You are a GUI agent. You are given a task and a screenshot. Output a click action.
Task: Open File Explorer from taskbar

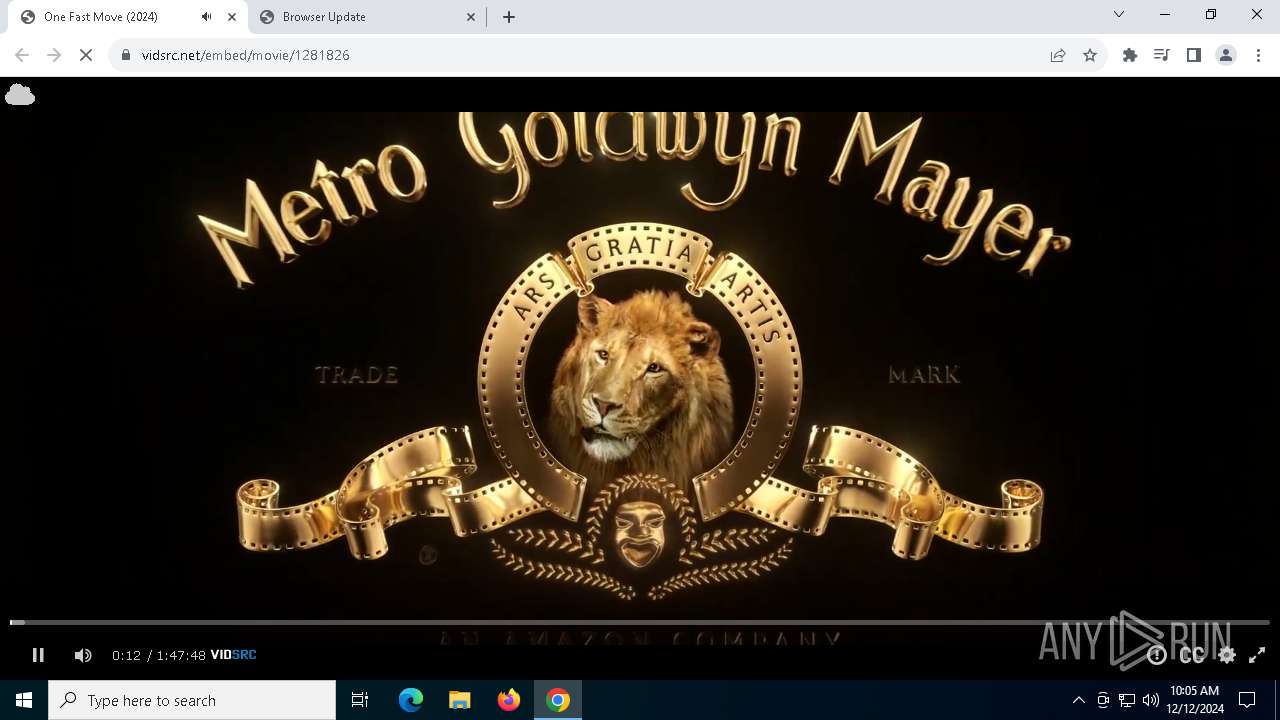[459, 700]
